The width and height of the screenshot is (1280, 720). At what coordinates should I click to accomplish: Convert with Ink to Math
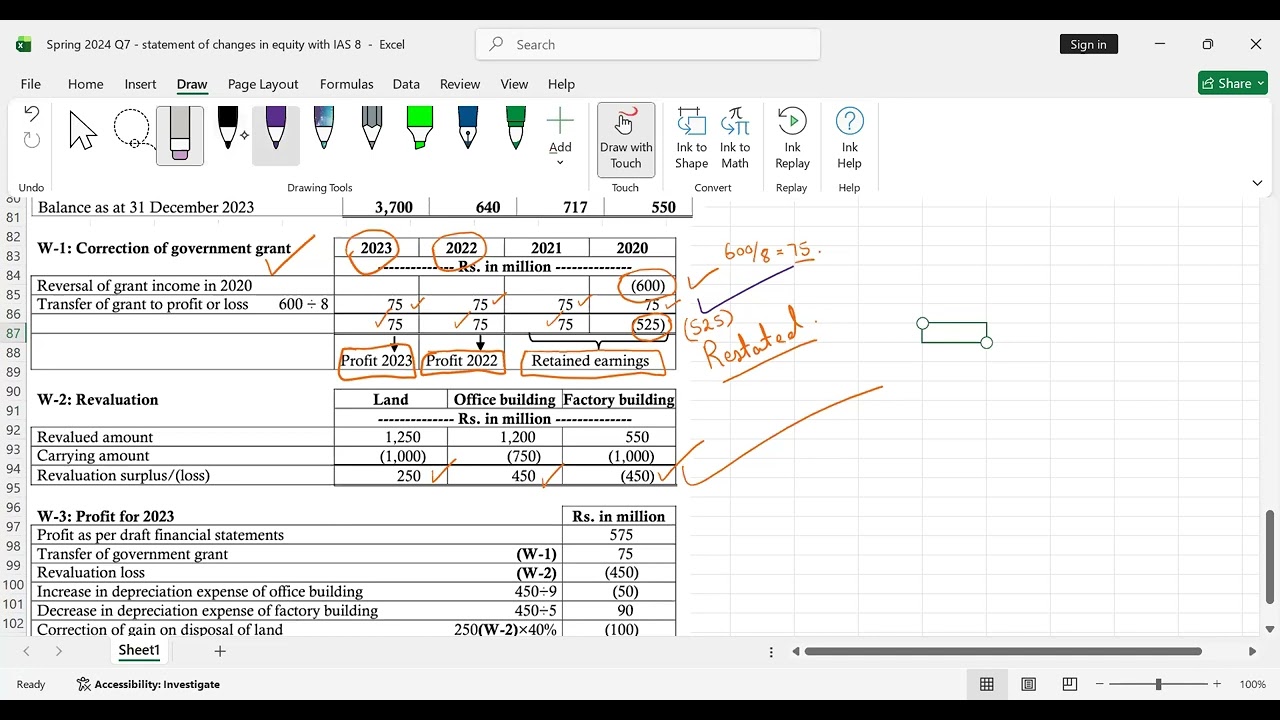tap(735, 139)
